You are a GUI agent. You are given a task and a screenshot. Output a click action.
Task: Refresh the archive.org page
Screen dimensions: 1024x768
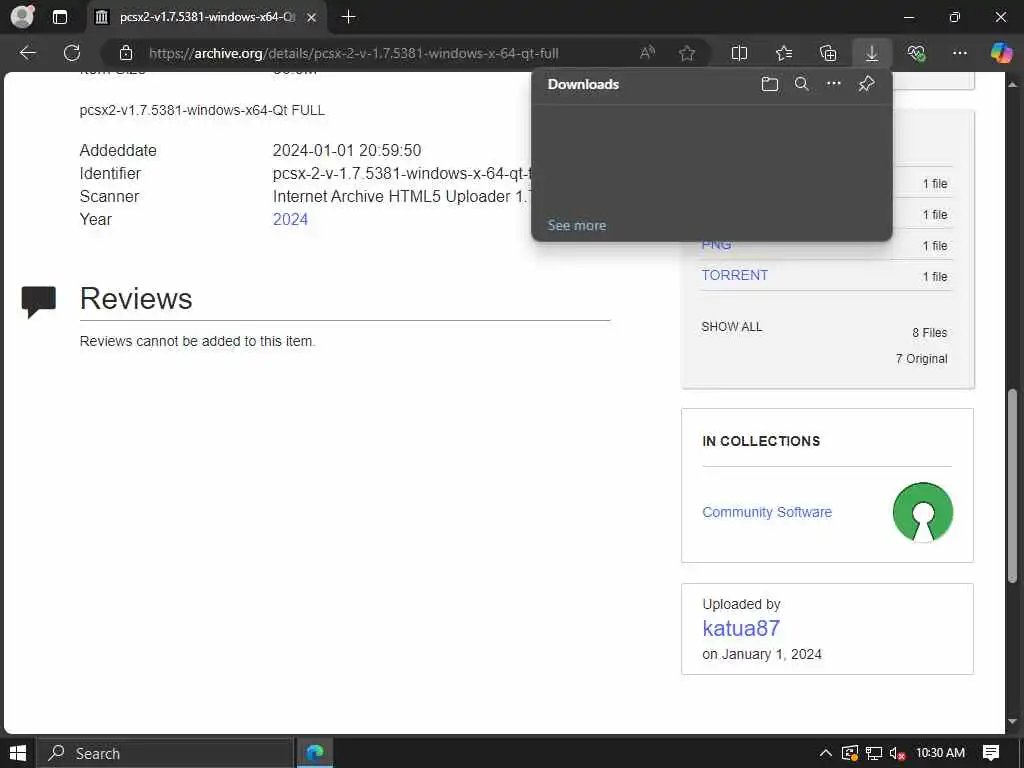[72, 53]
